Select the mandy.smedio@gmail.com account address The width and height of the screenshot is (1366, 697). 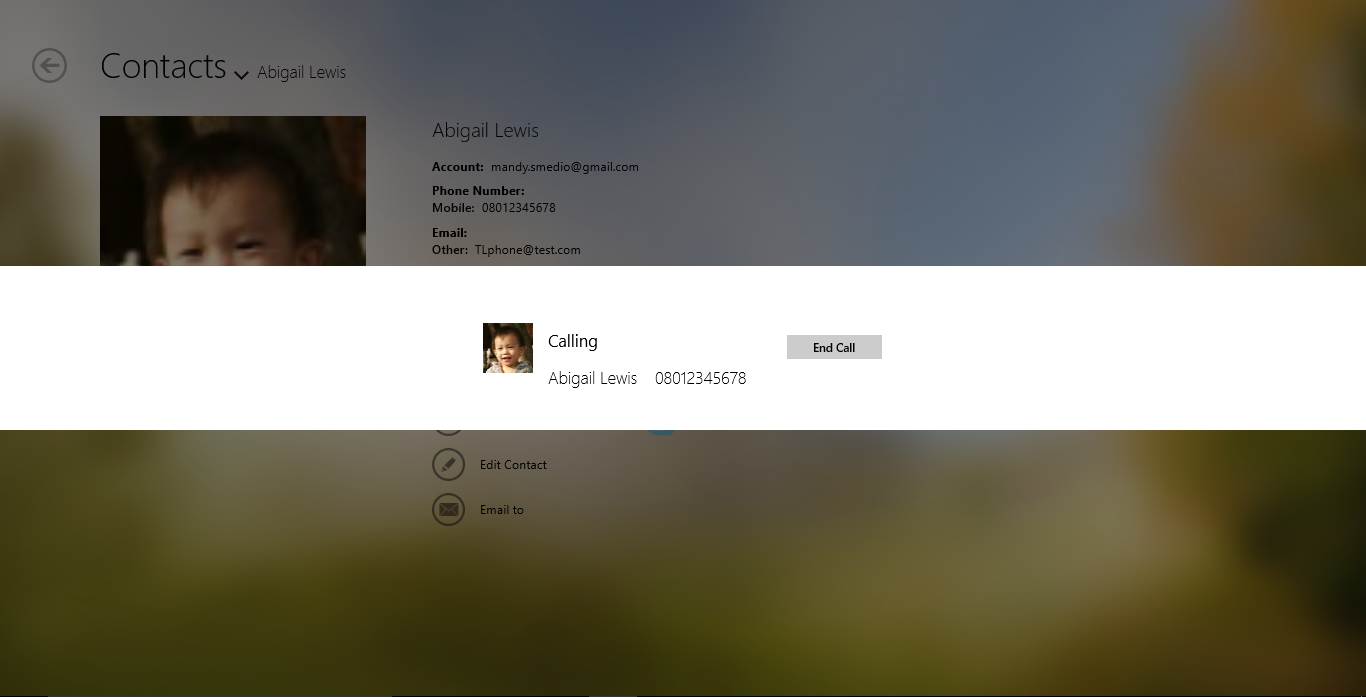coord(564,167)
